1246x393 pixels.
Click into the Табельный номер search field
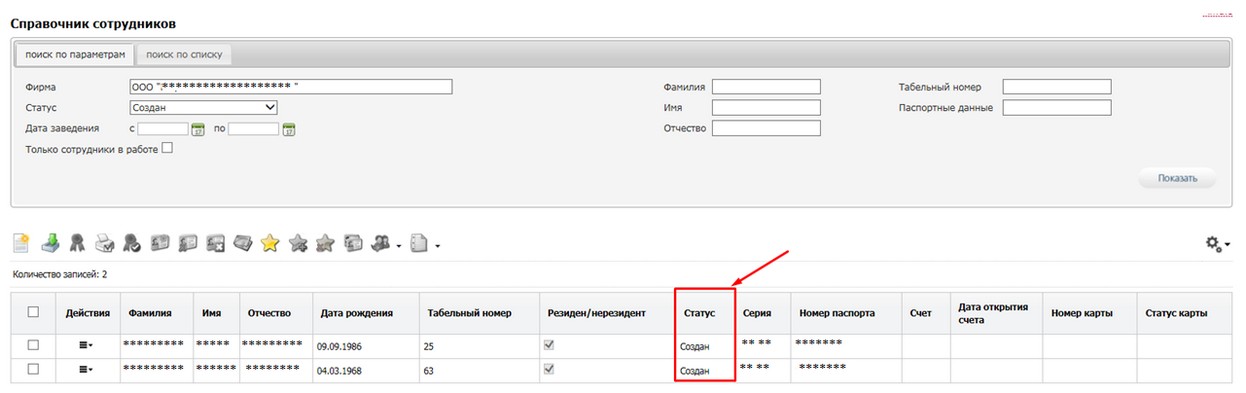pyautogui.click(x=1057, y=87)
